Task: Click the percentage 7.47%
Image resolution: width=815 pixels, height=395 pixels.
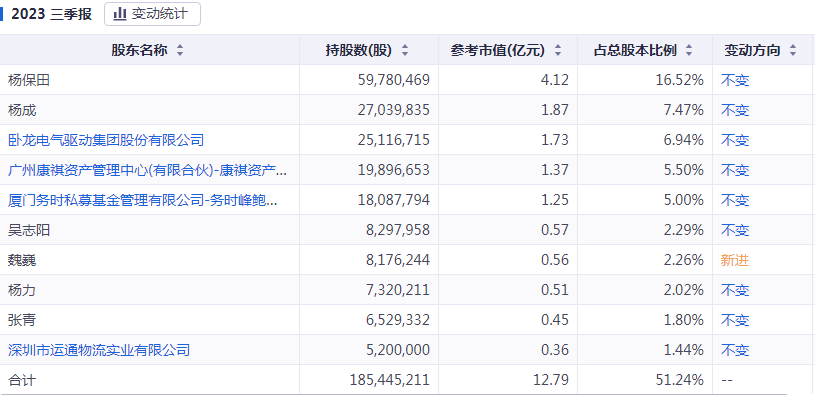Action: 683,110
